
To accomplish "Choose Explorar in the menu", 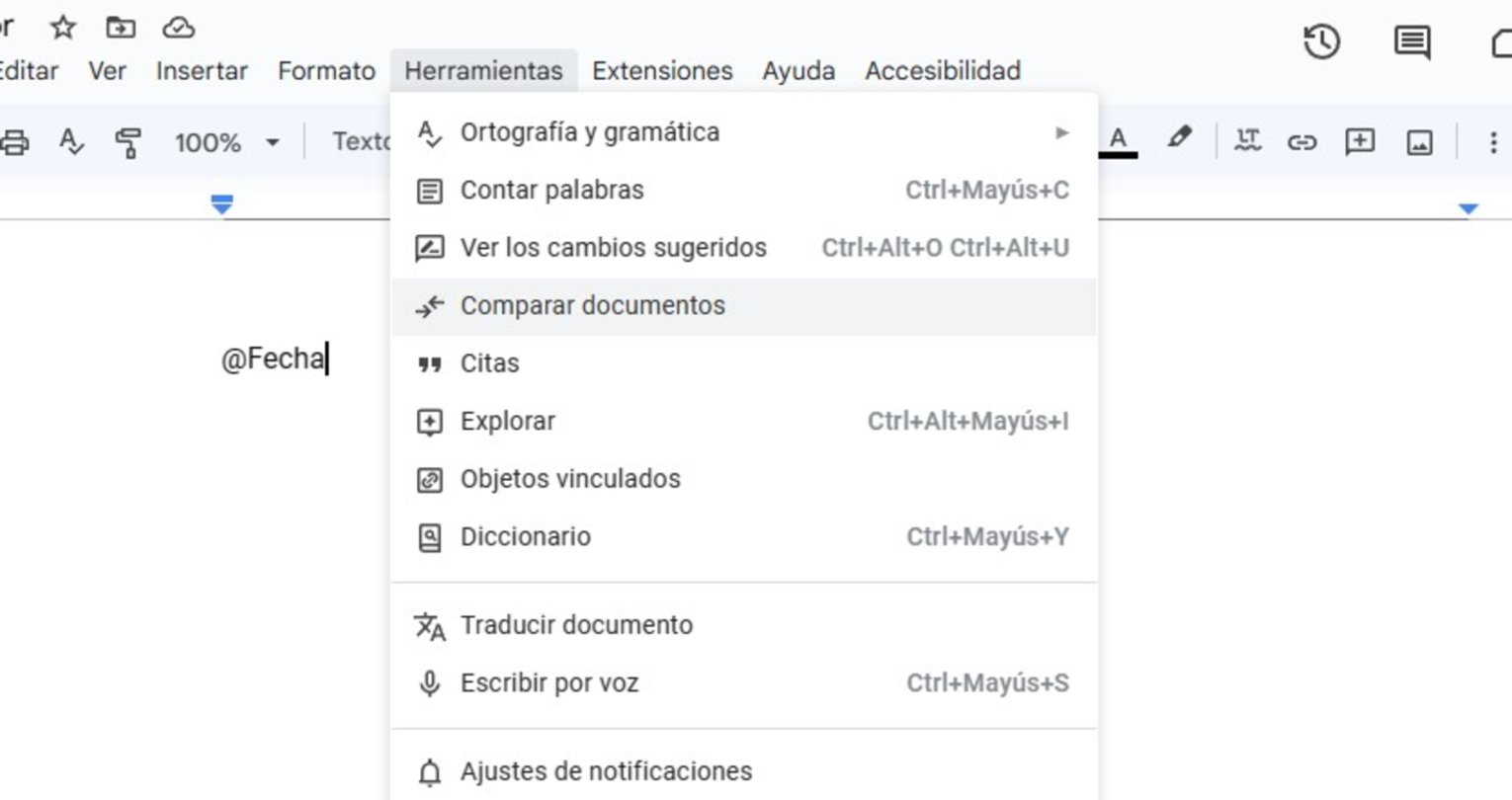I will coord(744,422).
